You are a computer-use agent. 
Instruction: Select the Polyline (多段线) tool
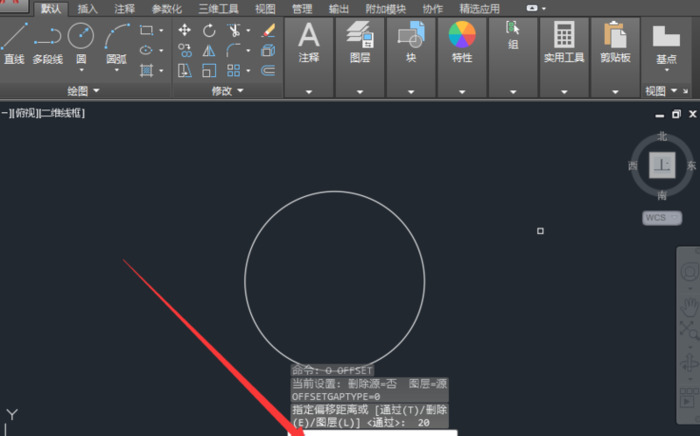tap(47, 43)
